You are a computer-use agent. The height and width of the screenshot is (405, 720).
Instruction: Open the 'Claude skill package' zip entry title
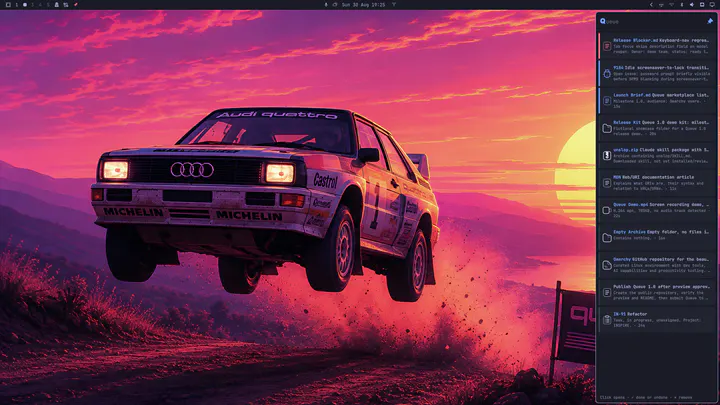661,150
